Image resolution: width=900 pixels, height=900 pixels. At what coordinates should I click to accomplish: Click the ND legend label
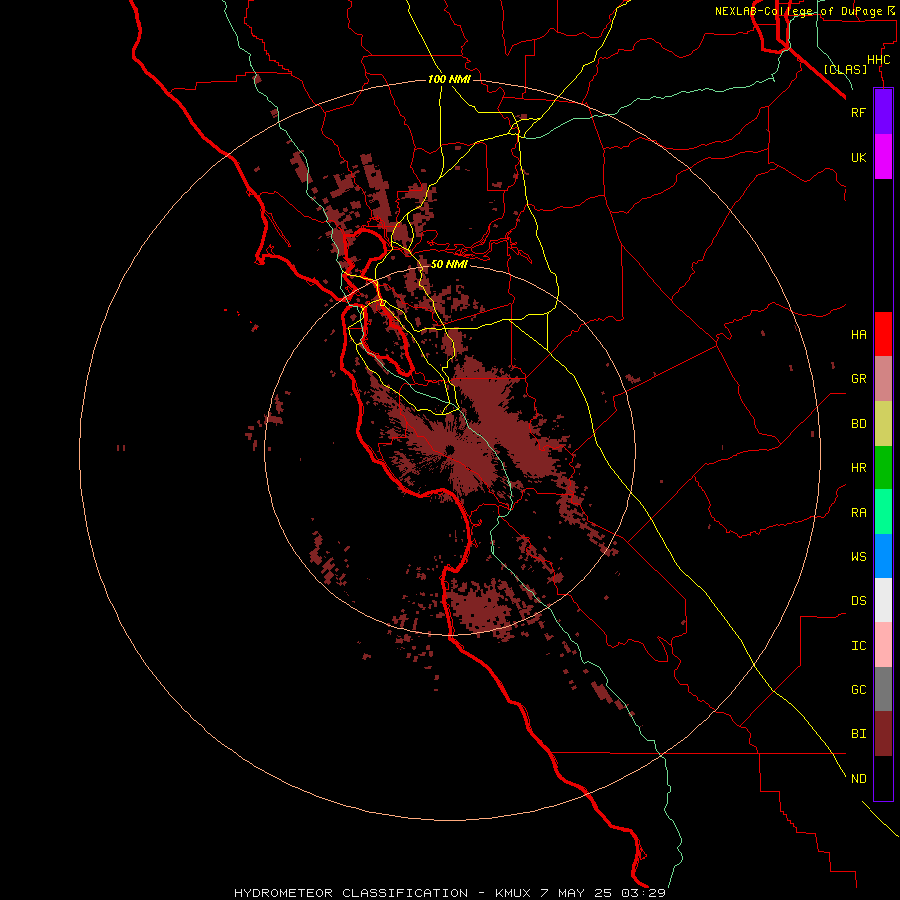tap(858, 779)
